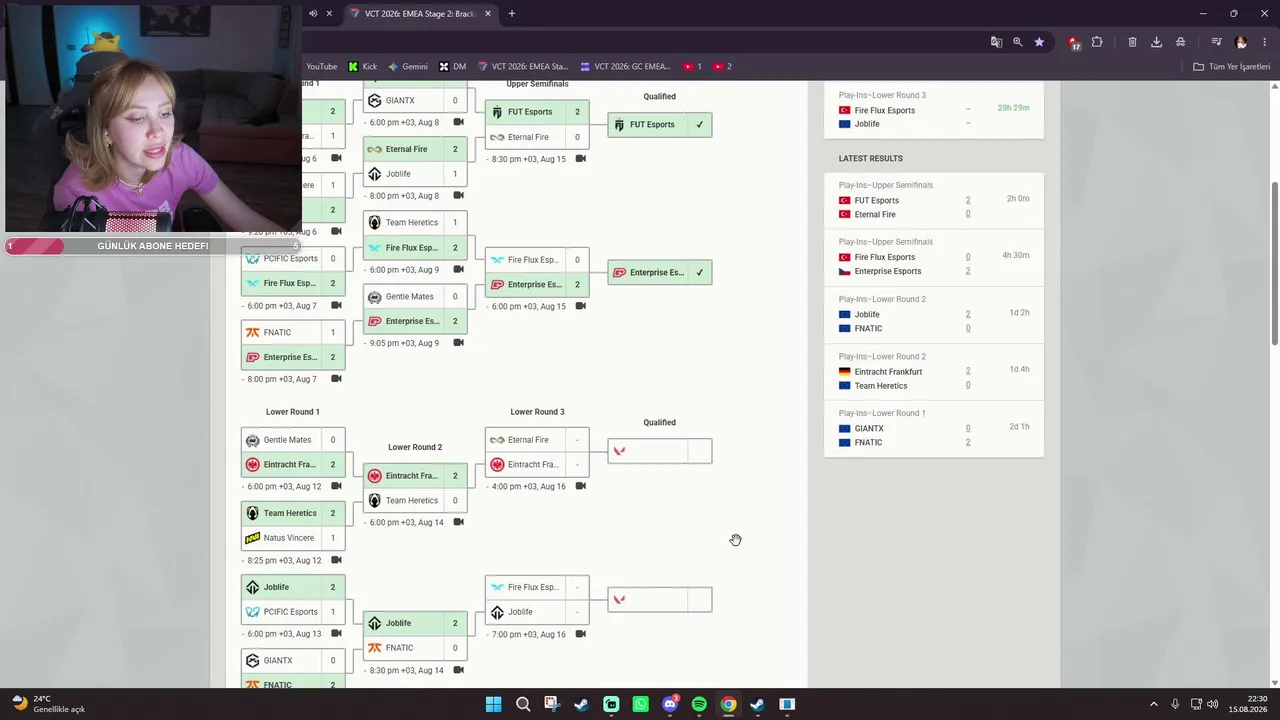Open the Gemini bookmark
The height and width of the screenshot is (720, 1280).
pos(408,67)
